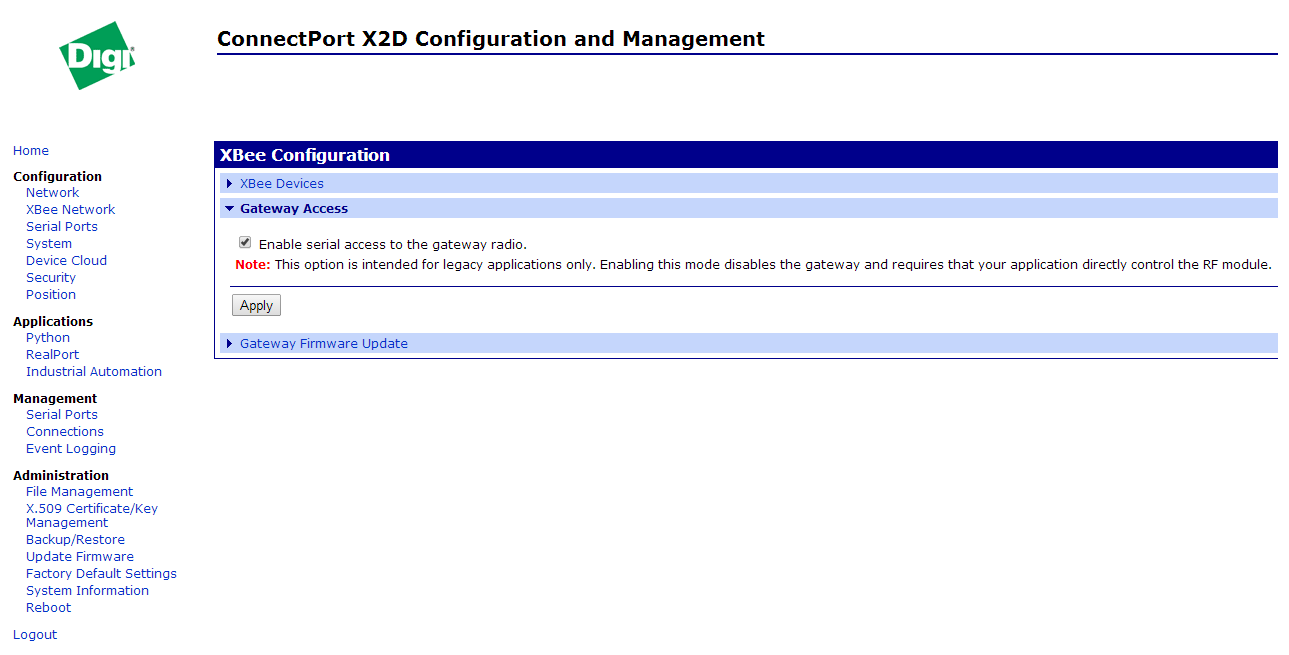Log out using the Logout link
Viewport: 1289px width, 655px height.
(35, 635)
